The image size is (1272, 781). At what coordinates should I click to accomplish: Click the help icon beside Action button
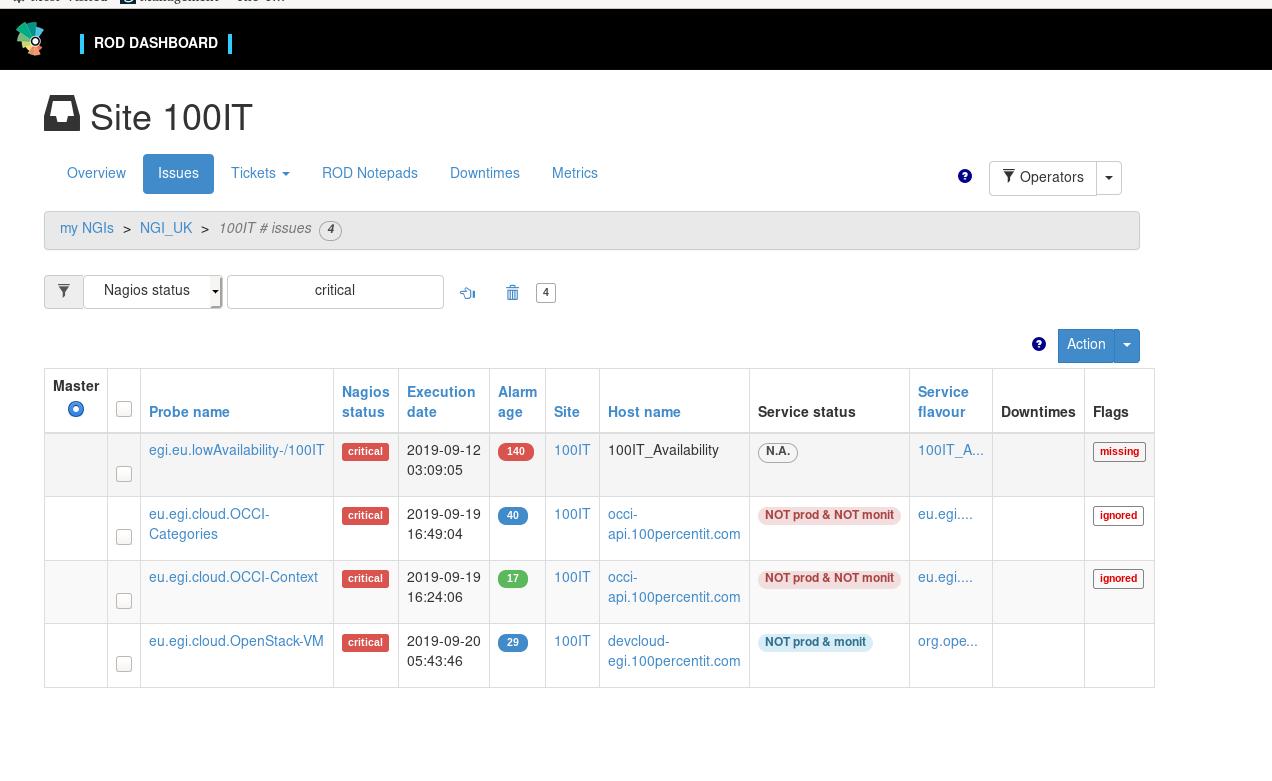(1038, 344)
